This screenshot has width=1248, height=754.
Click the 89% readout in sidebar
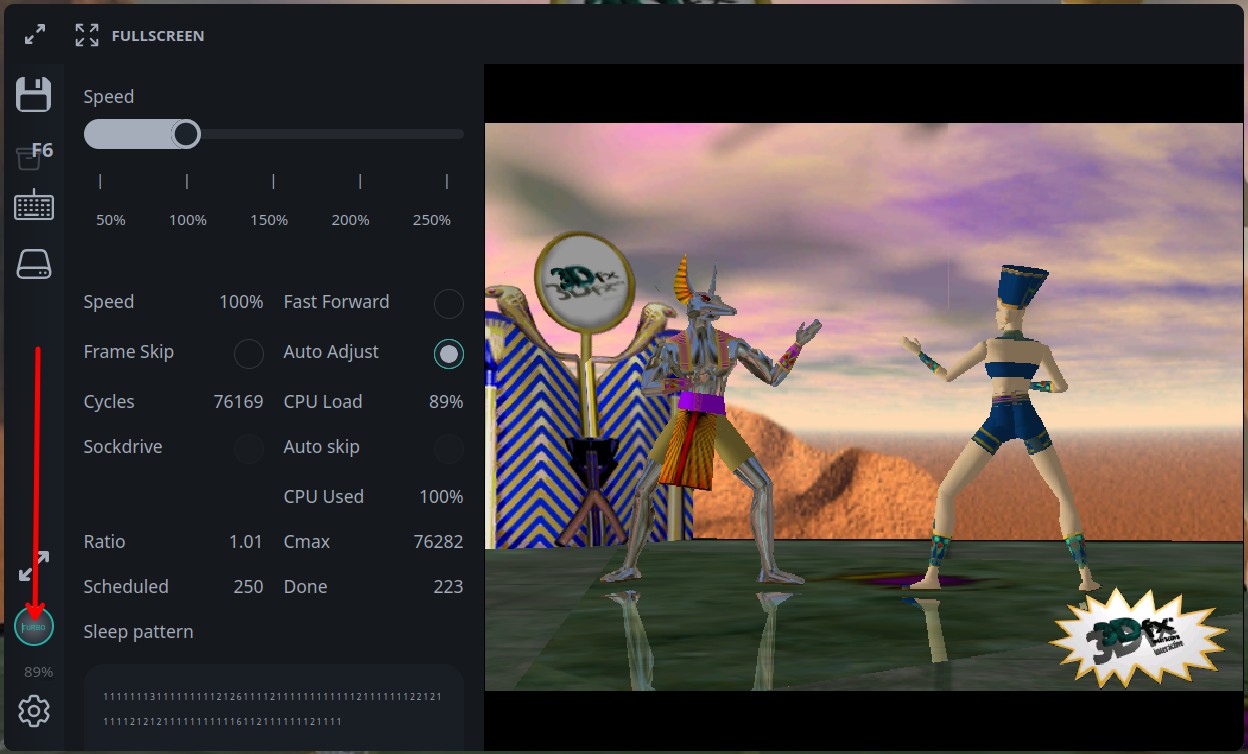39,672
